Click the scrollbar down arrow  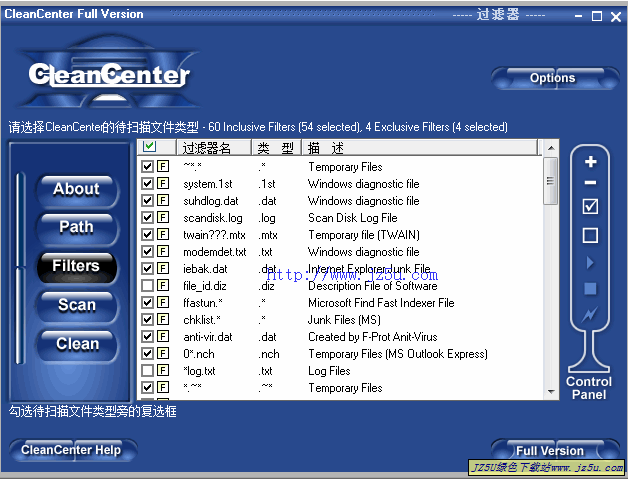[551, 392]
